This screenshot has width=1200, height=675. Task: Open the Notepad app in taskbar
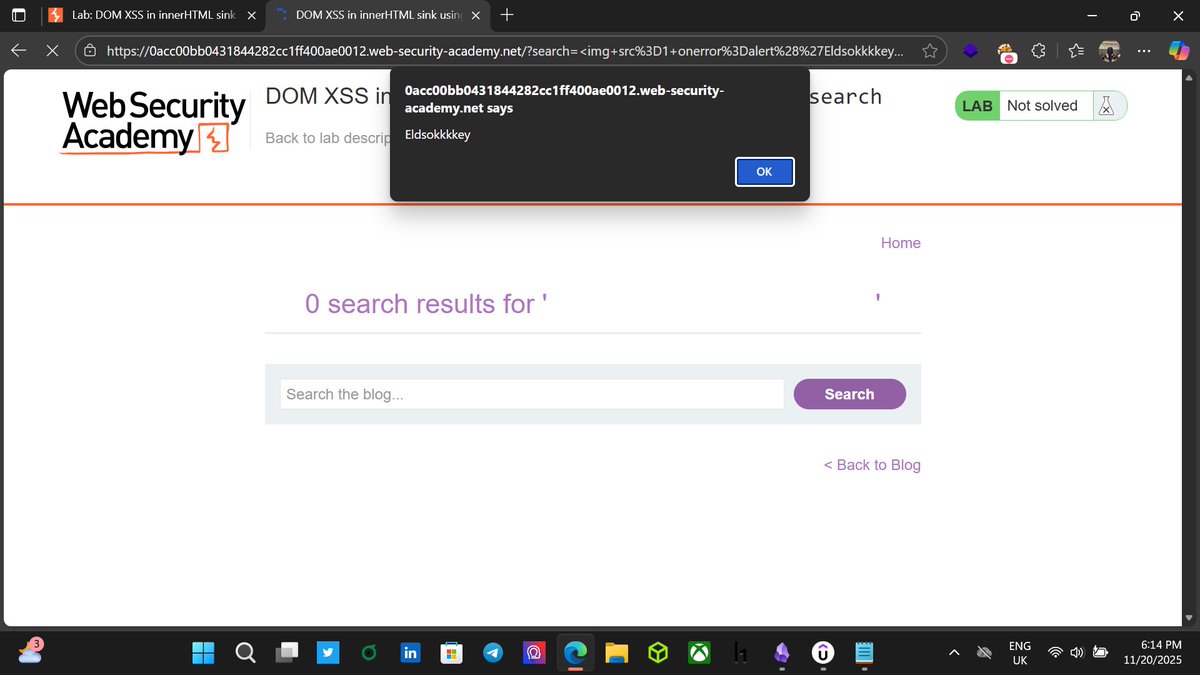865,653
